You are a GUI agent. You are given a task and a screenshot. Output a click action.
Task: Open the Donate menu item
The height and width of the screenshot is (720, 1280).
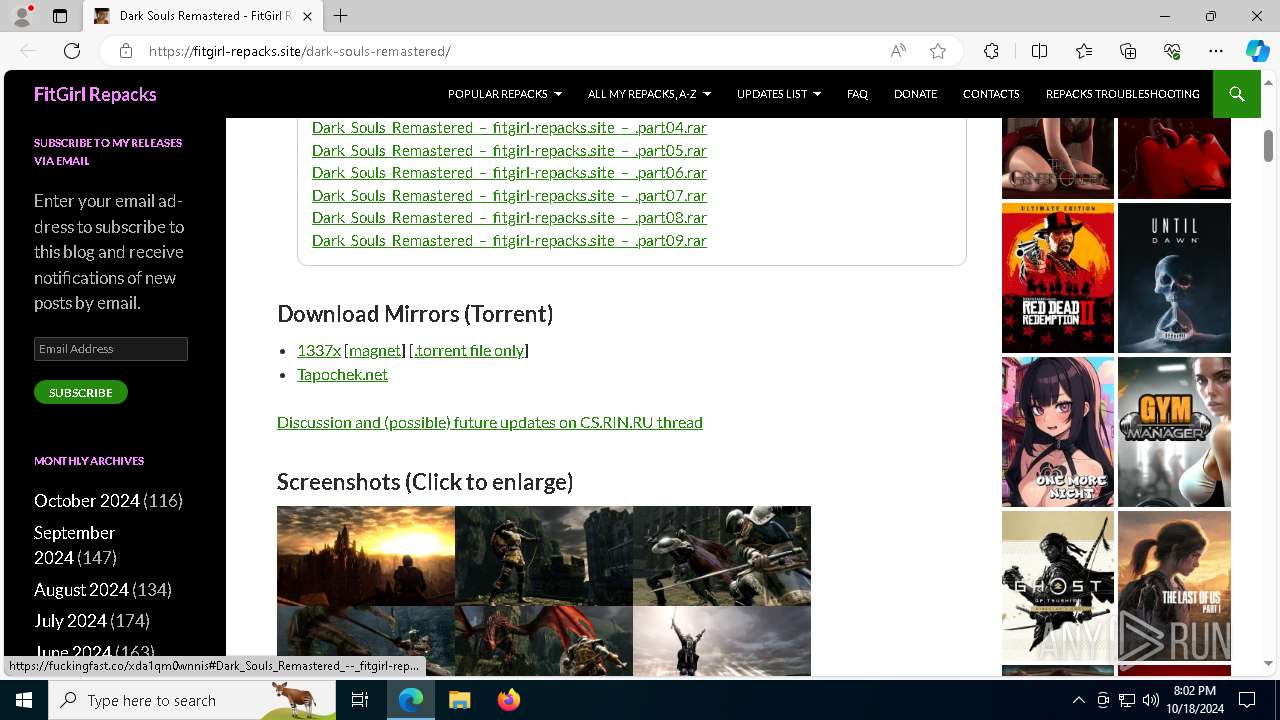pos(915,94)
